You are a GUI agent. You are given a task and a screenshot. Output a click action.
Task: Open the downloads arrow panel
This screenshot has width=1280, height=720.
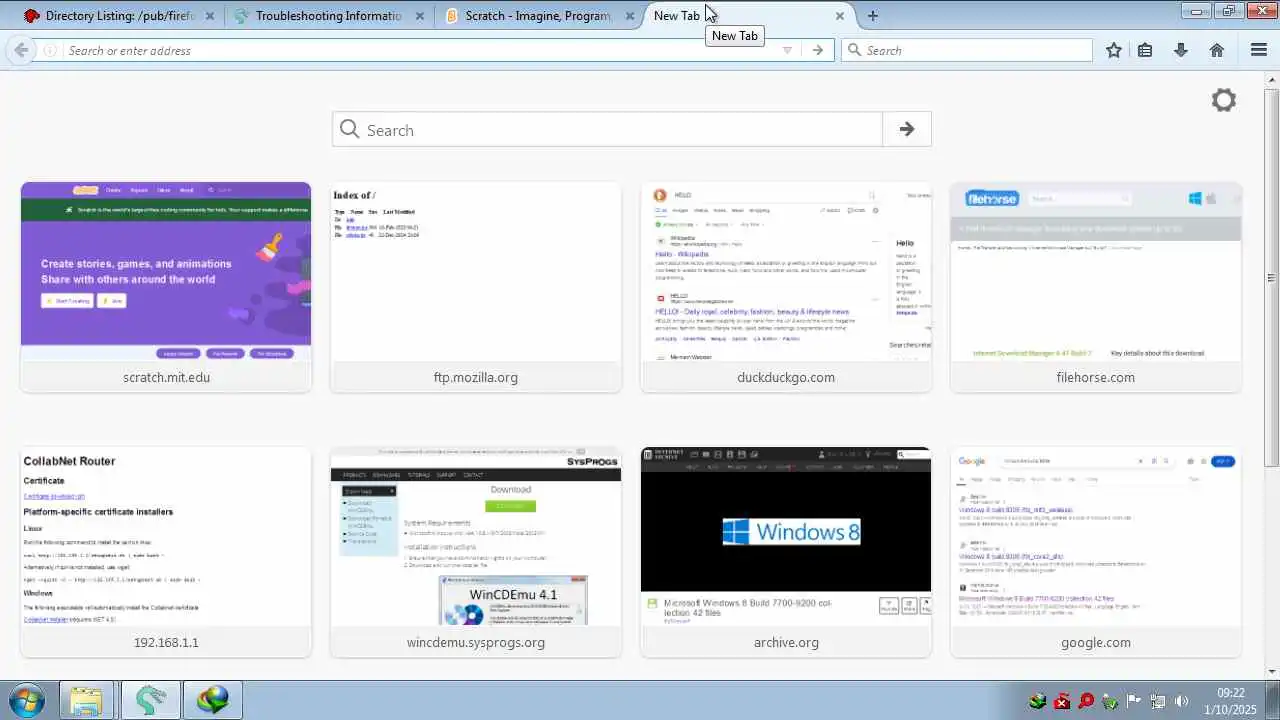pos(1181,50)
